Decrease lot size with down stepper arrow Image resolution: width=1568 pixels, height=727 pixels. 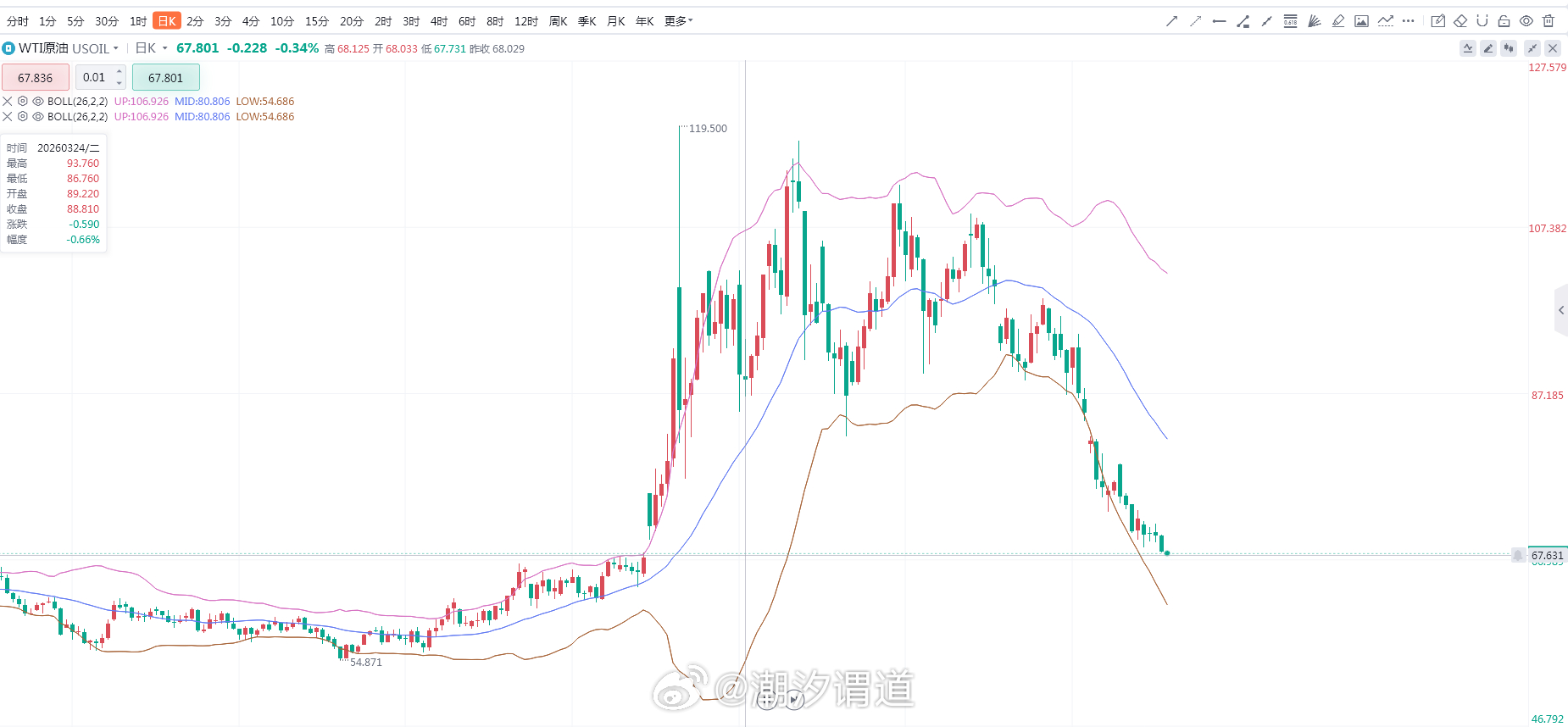(120, 83)
